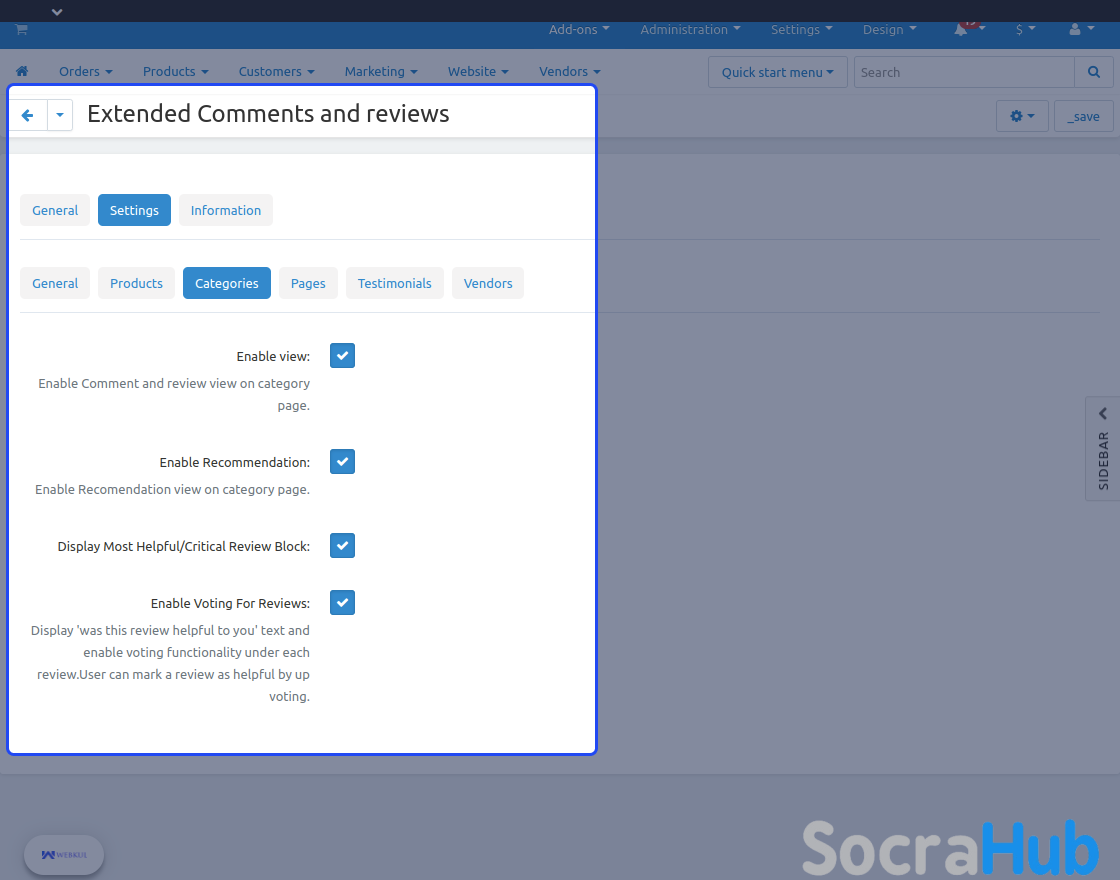Toggle the Enable Recommendation checkbox

342,462
